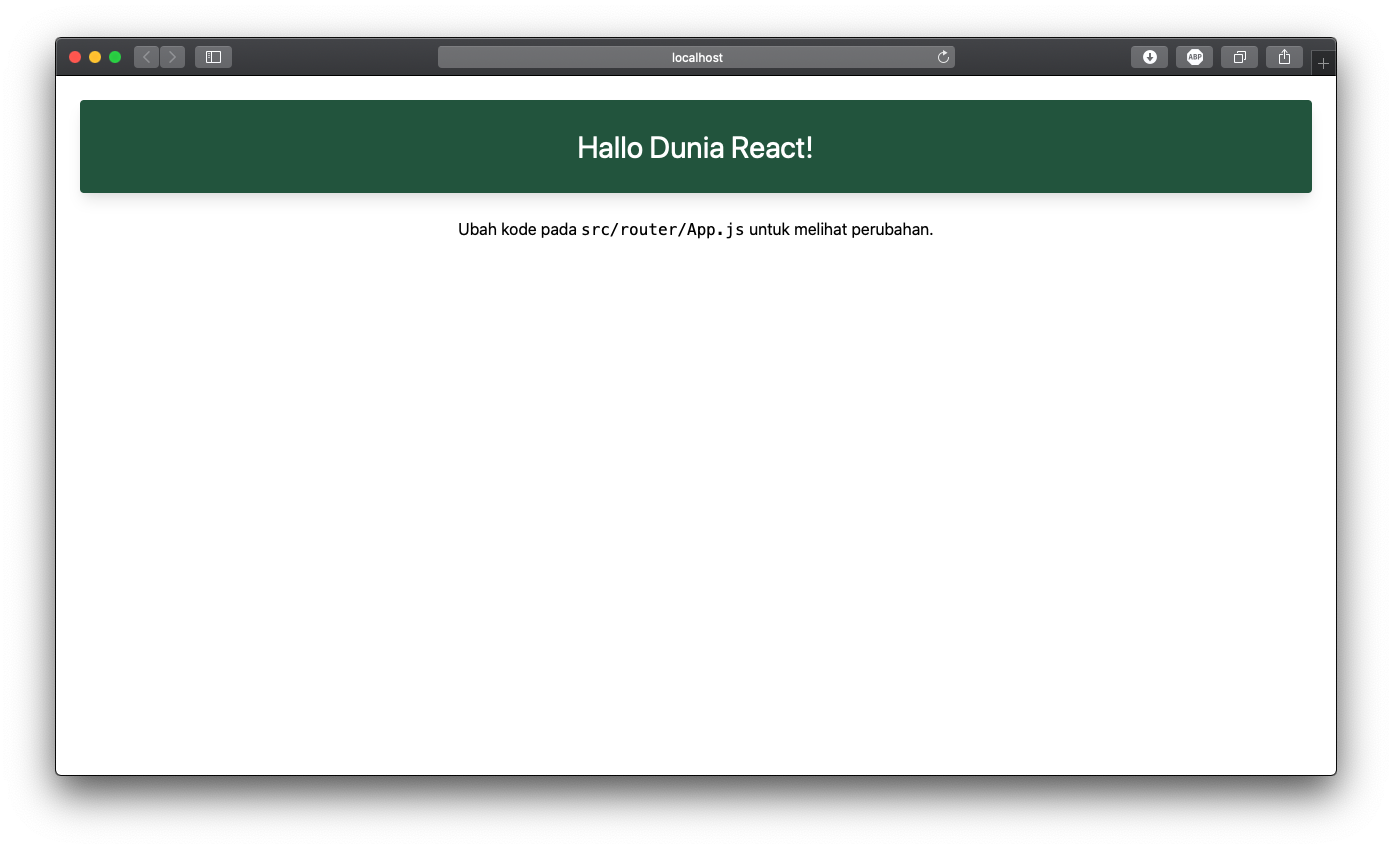Show all open tabs overview

[1239, 57]
